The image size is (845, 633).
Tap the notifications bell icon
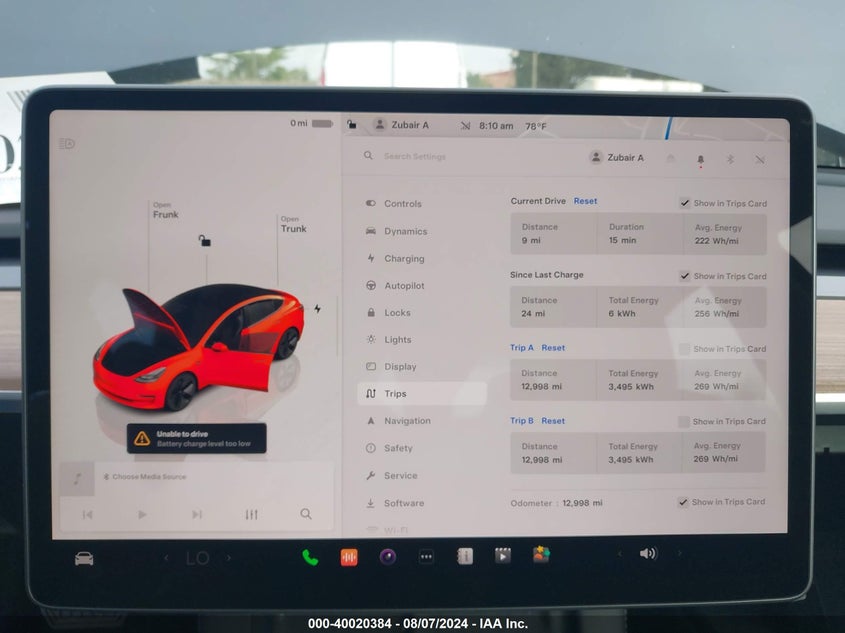(700, 158)
